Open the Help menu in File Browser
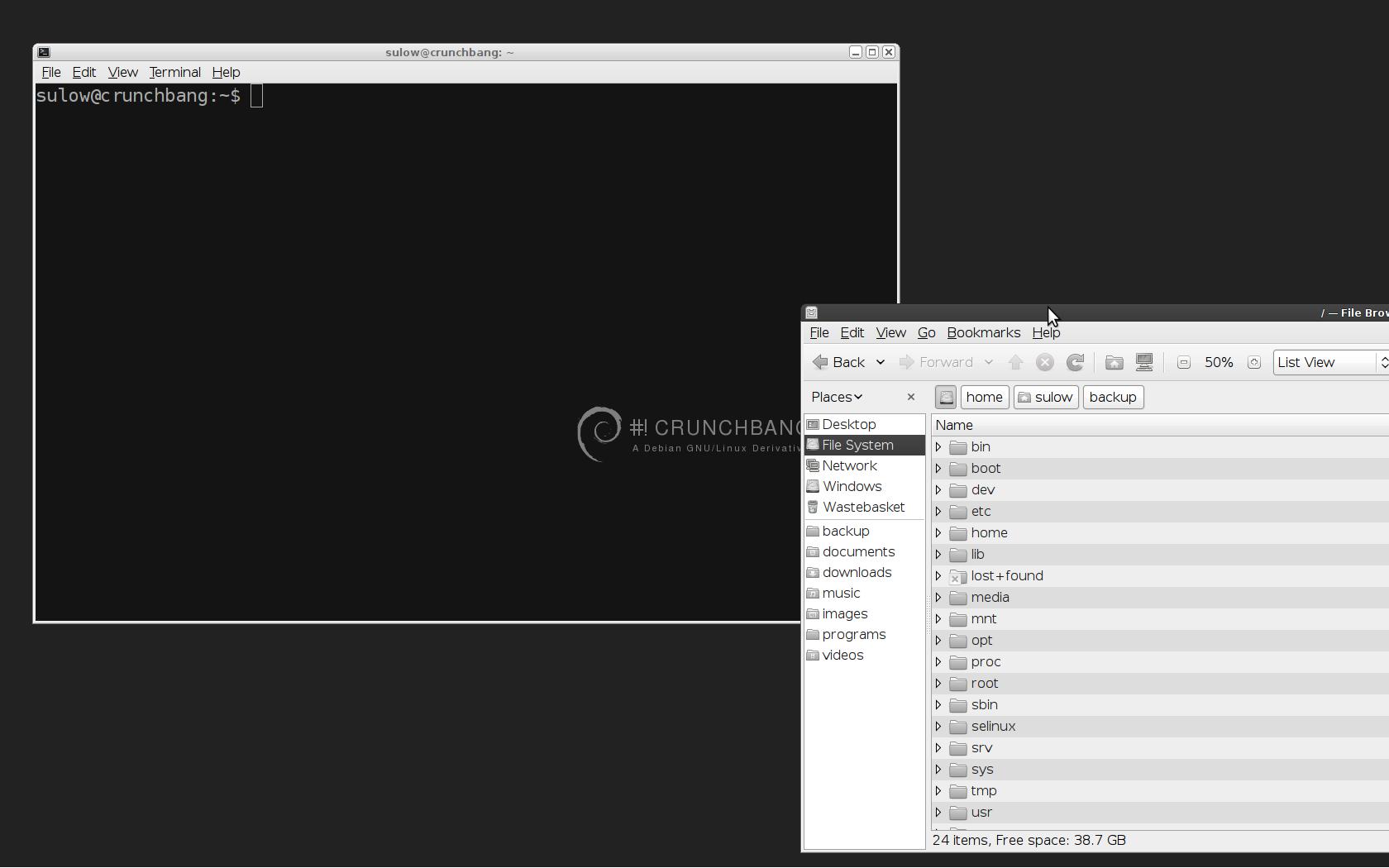The image size is (1389, 868). 1046,332
